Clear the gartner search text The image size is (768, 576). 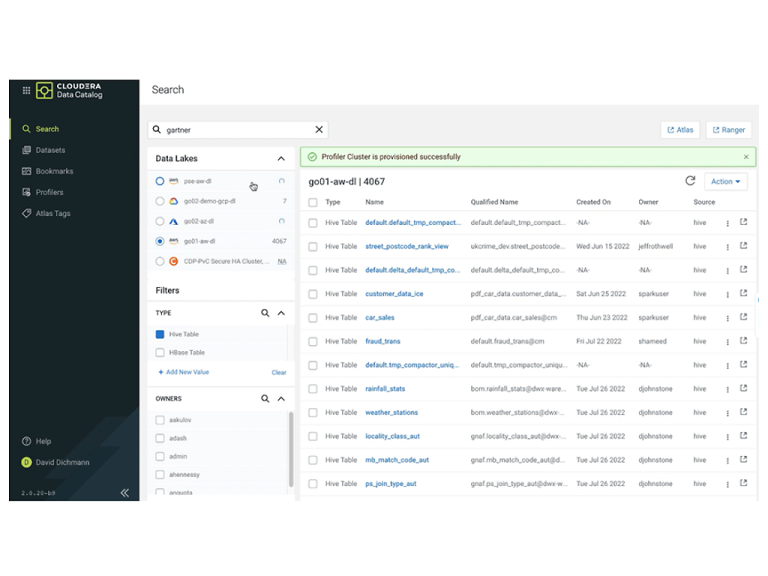point(319,129)
